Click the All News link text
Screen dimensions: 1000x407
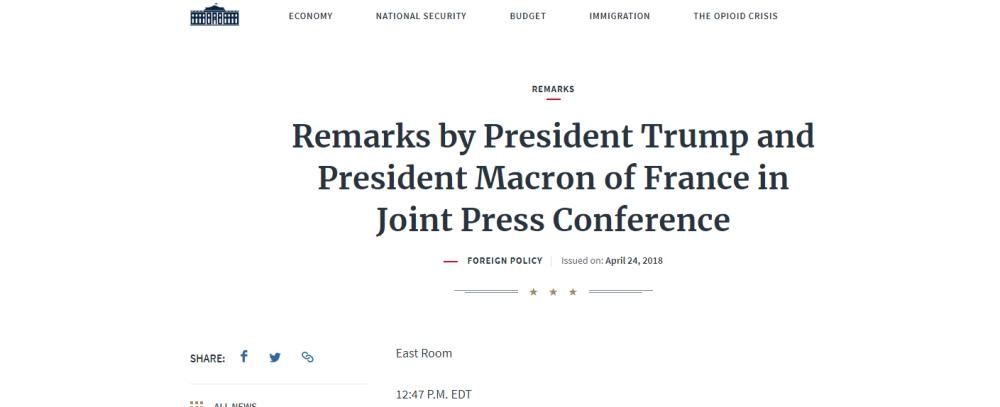click(235, 404)
